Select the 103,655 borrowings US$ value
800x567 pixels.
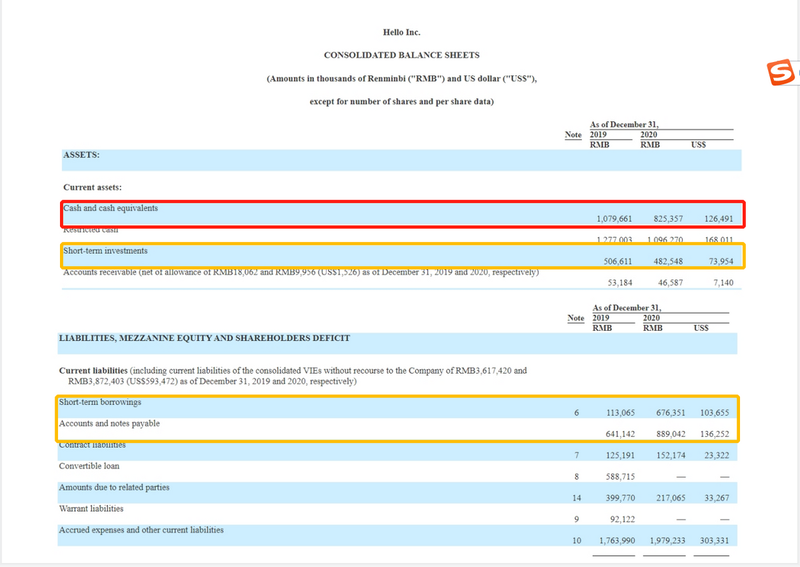(x=714, y=413)
